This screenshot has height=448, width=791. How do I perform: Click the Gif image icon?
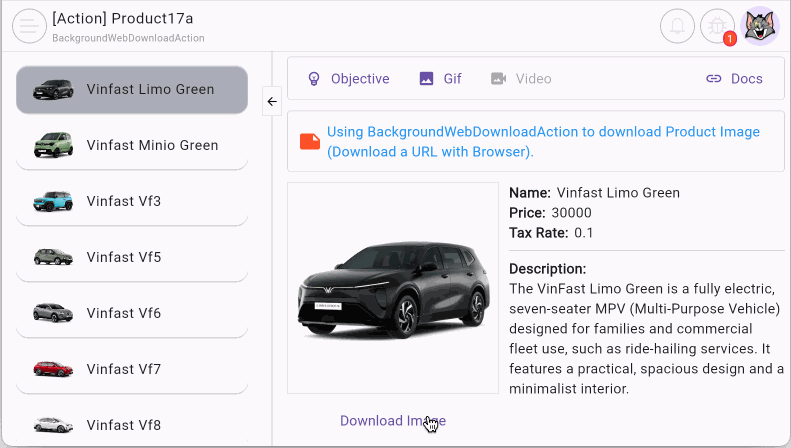tap(427, 79)
